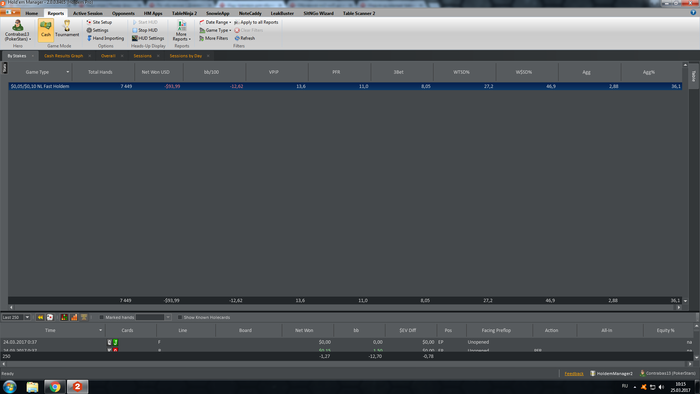Toggle Show Known Holecards checkbox
This screenshot has width=700, height=394.
pos(180,317)
